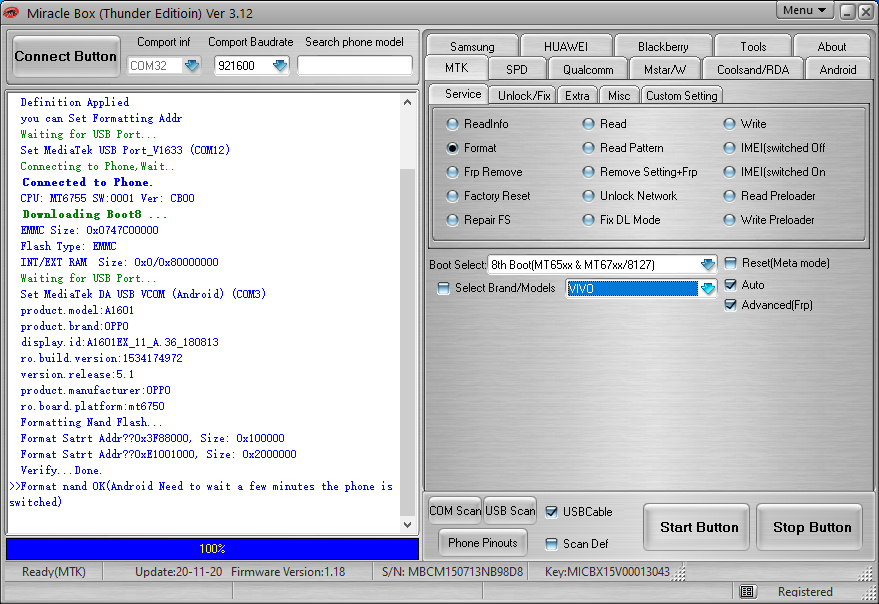The image size is (879, 604).
Task: Switch to the SPD tab
Action: click(x=517, y=69)
